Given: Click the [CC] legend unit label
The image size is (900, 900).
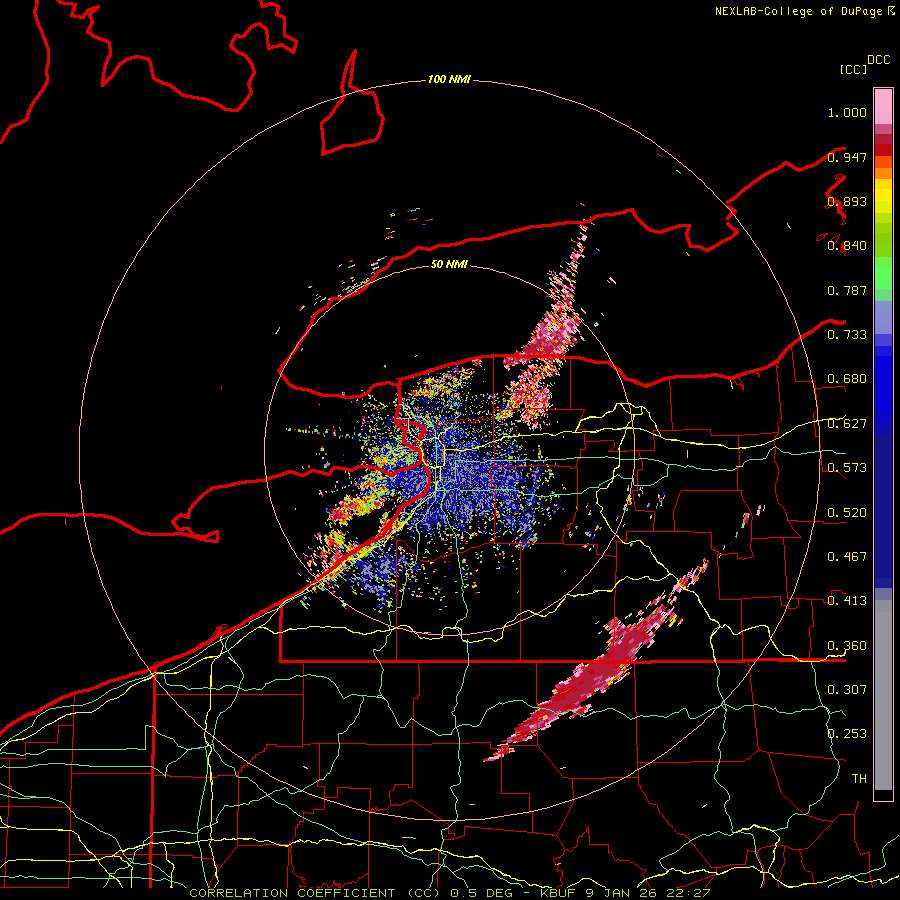Looking at the screenshot, I should [853, 69].
